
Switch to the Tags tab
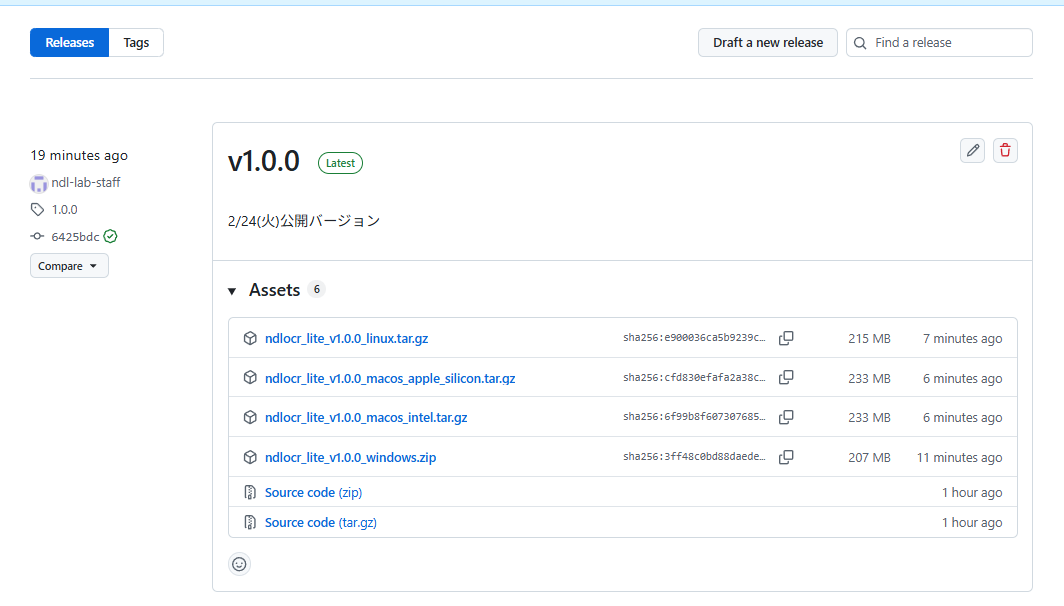click(x=136, y=43)
